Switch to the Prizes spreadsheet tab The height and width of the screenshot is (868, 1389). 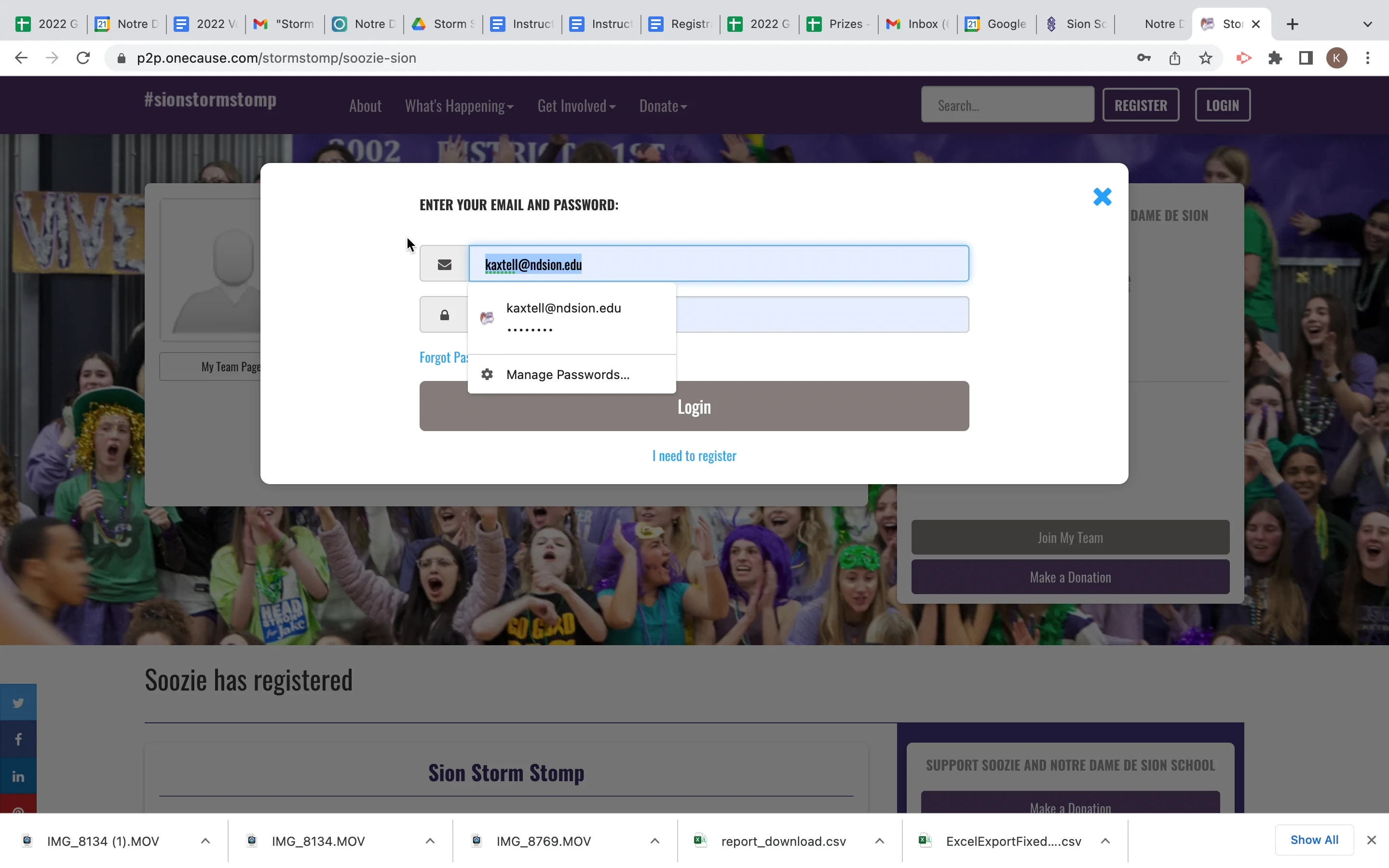[x=838, y=24]
